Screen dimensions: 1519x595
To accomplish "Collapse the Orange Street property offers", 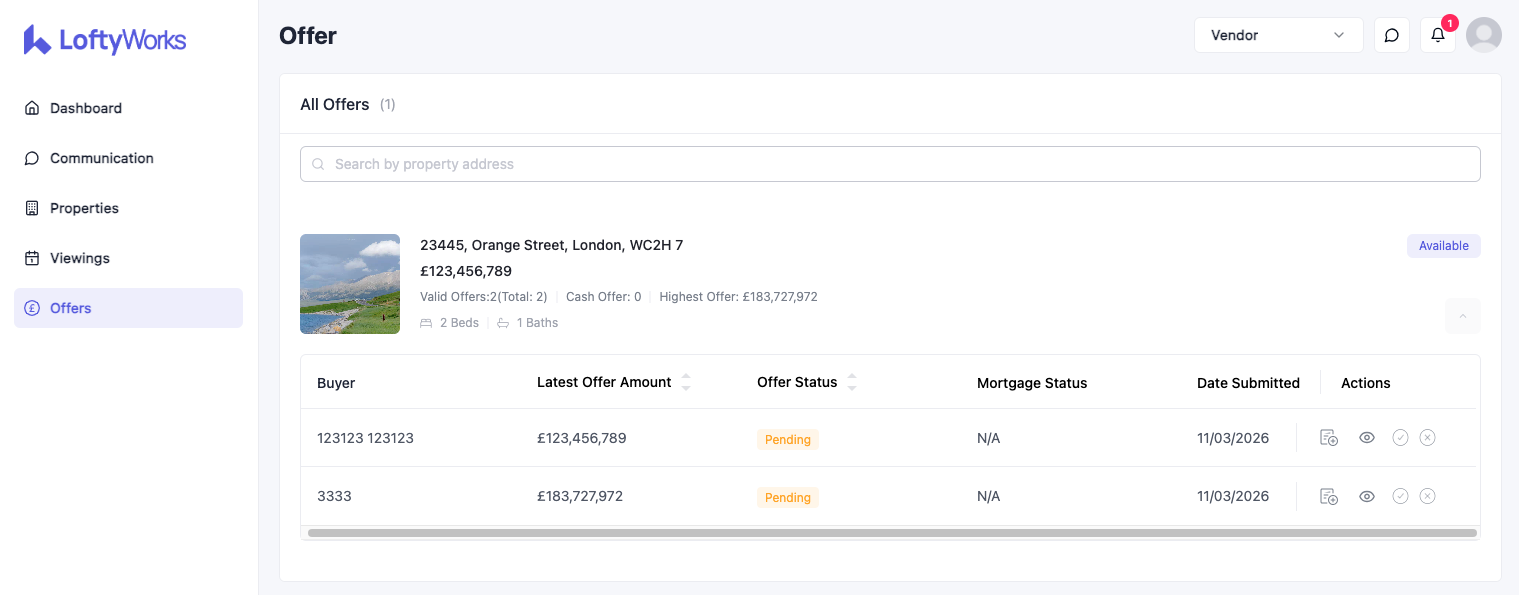I will [x=1462, y=316].
